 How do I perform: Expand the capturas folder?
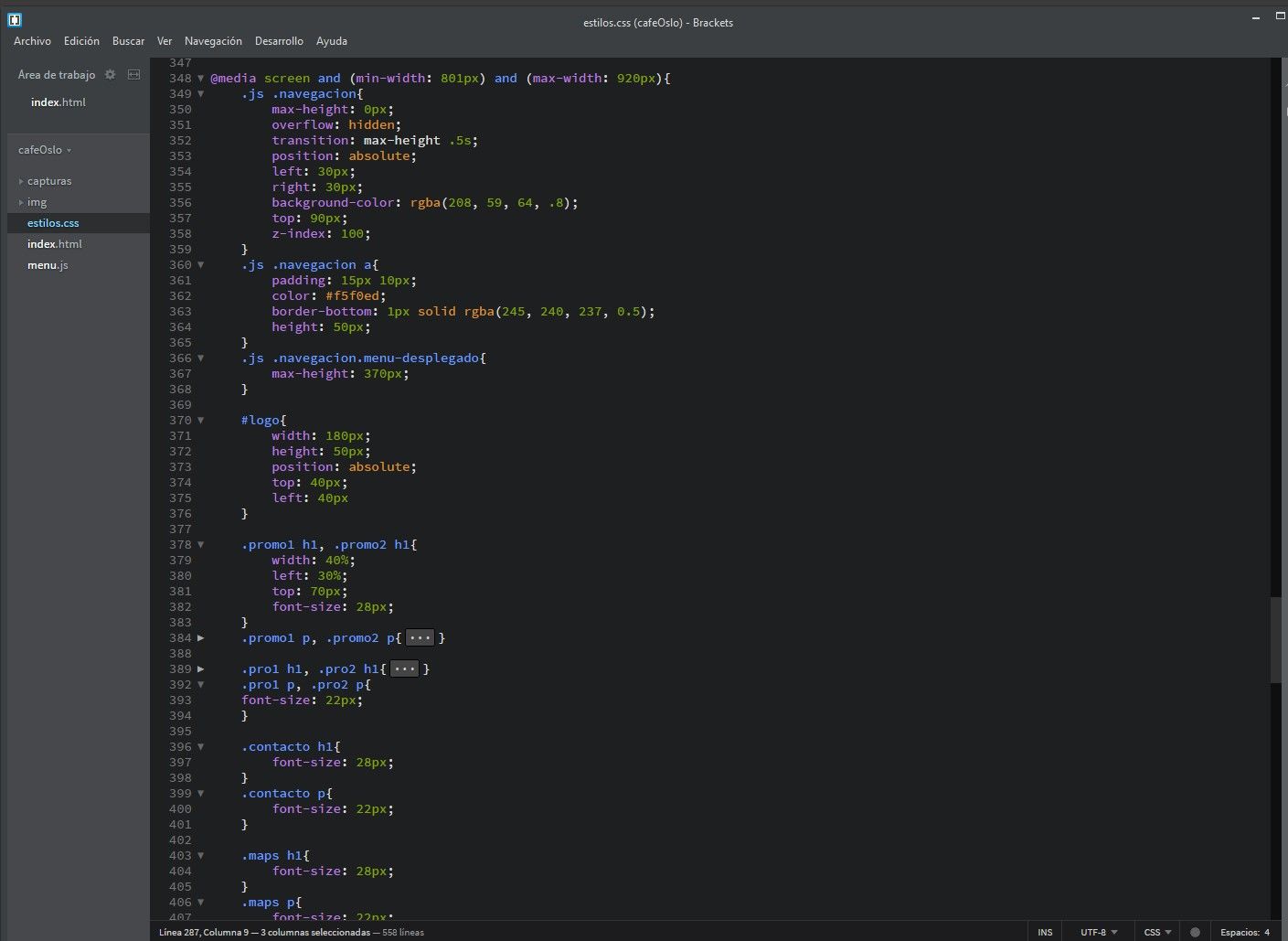click(21, 181)
